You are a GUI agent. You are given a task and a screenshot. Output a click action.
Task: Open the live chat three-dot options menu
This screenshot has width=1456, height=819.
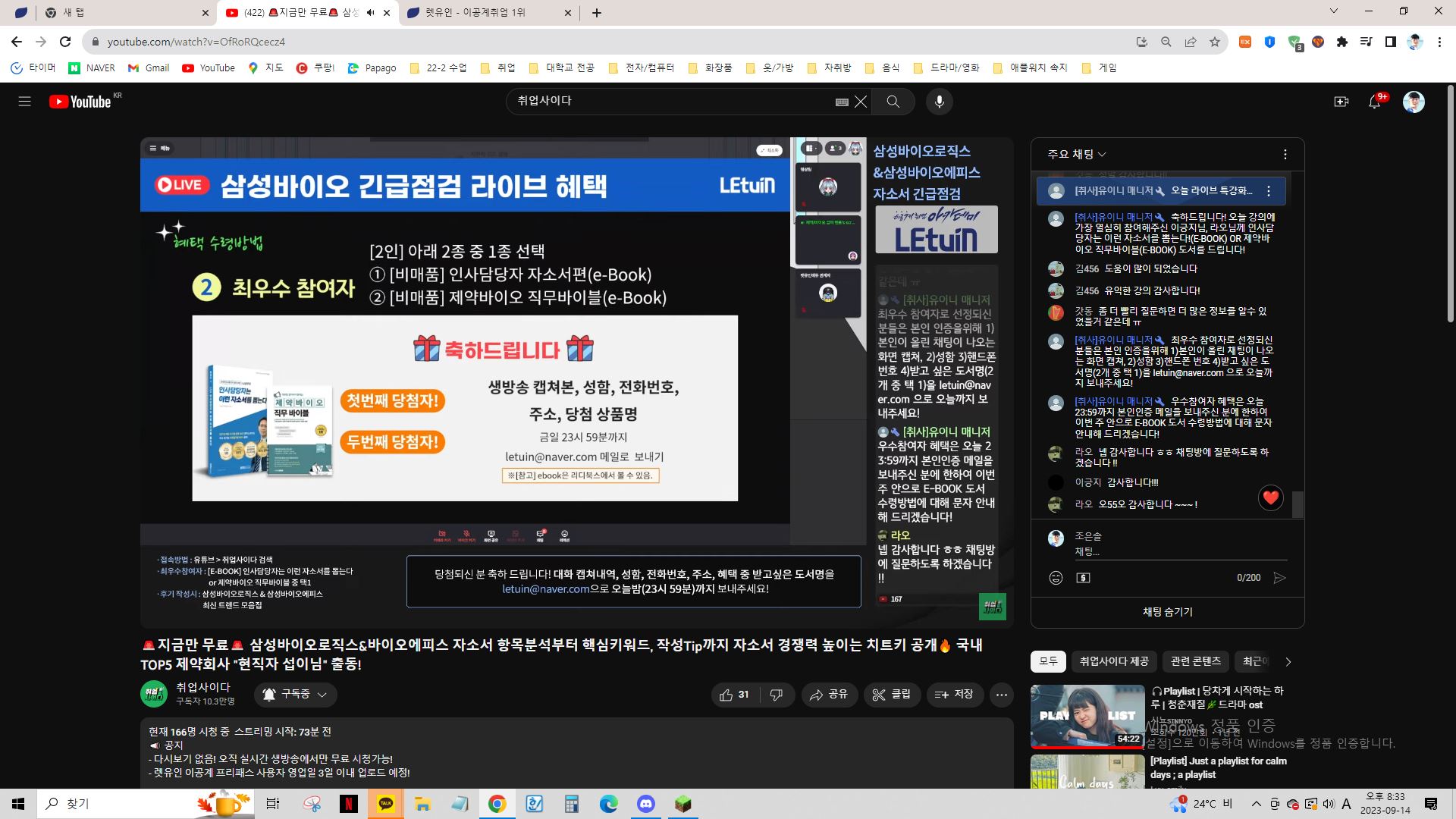pyautogui.click(x=1285, y=155)
